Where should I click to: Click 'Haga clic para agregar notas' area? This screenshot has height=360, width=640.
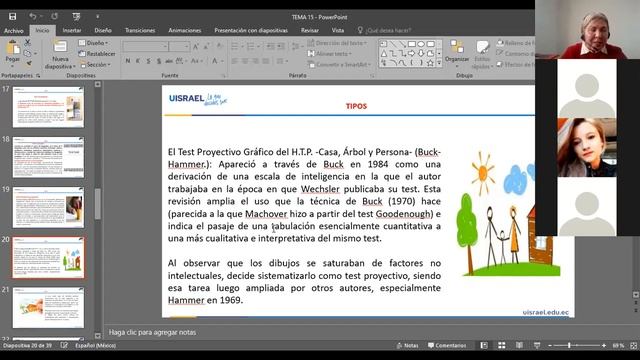coord(152,332)
